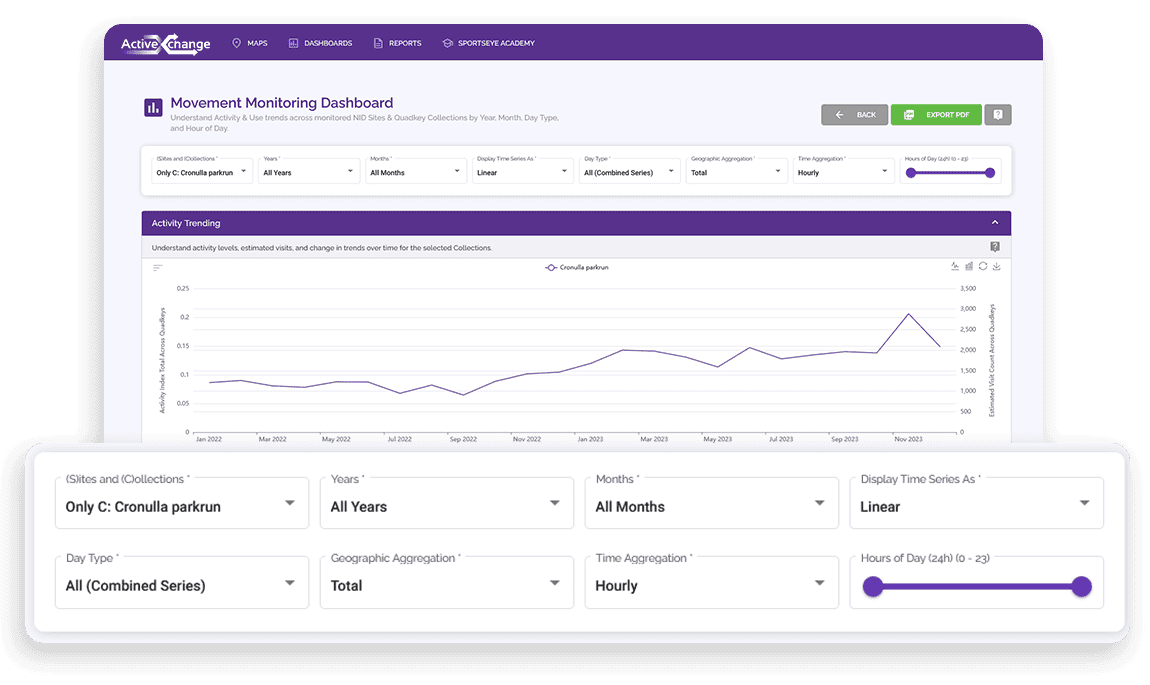
Task: Open Display Time Series As dropdown in enlarged panel
Action: (x=975, y=504)
